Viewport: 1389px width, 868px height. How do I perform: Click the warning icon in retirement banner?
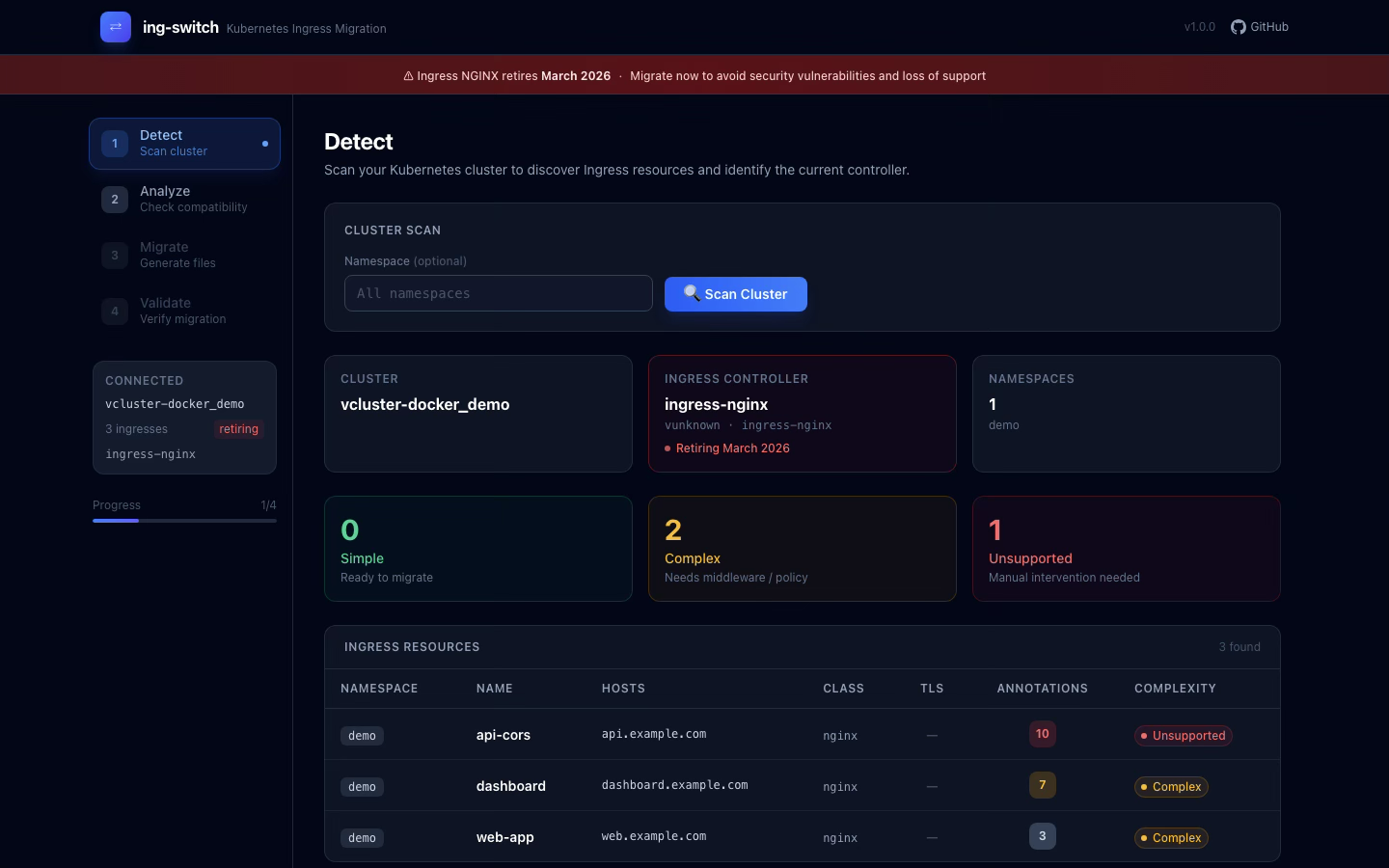point(408,76)
